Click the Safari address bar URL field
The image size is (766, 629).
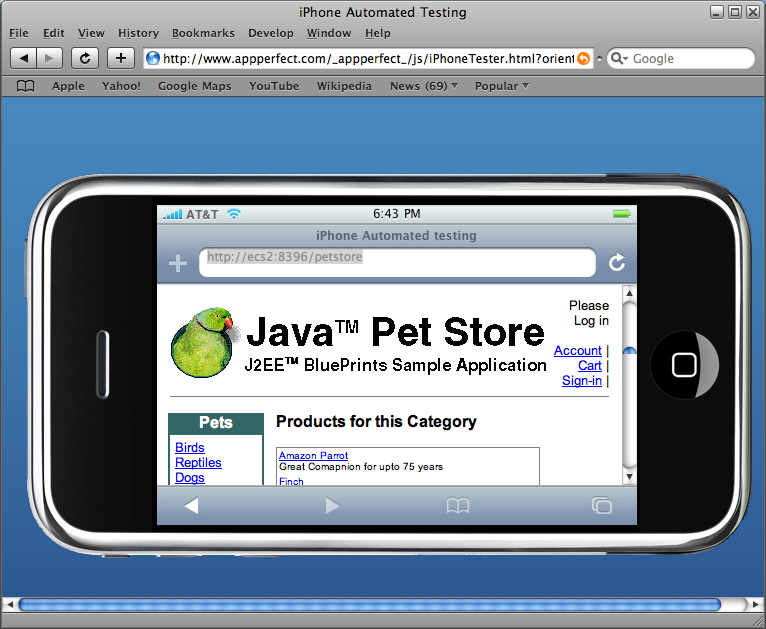369,59
